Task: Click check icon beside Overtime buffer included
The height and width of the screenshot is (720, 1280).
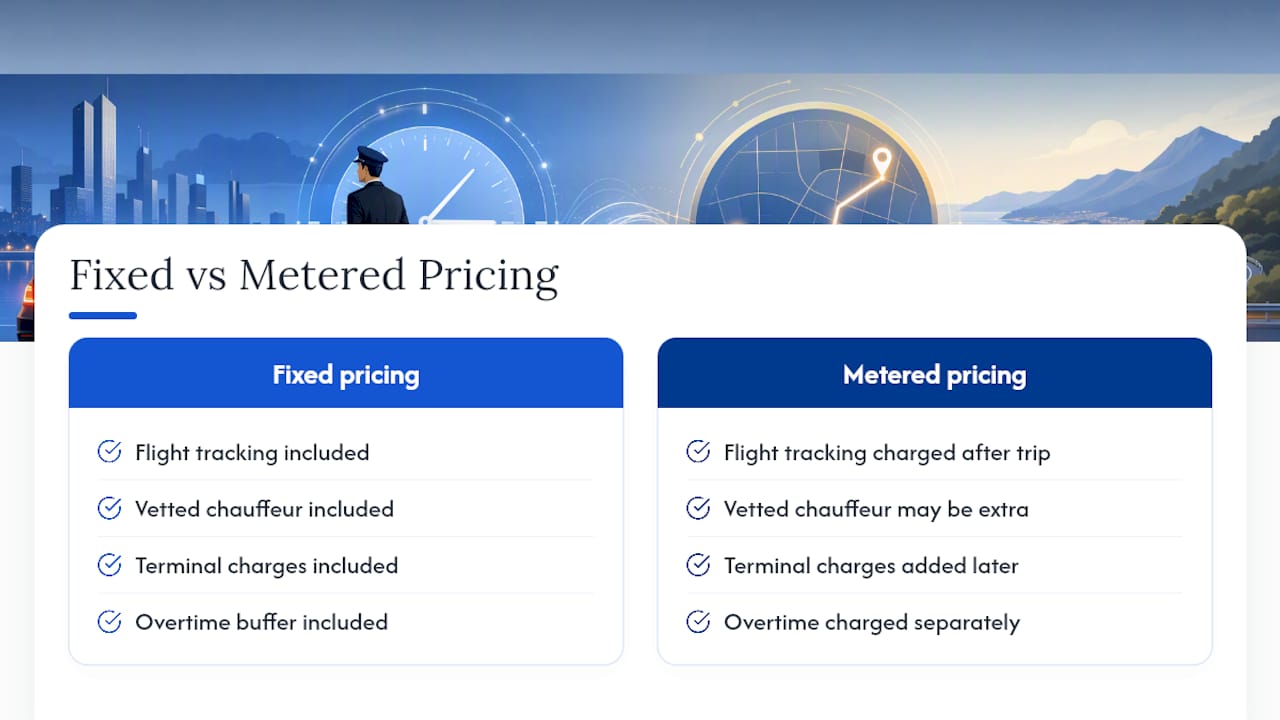Action: pyautogui.click(x=109, y=621)
